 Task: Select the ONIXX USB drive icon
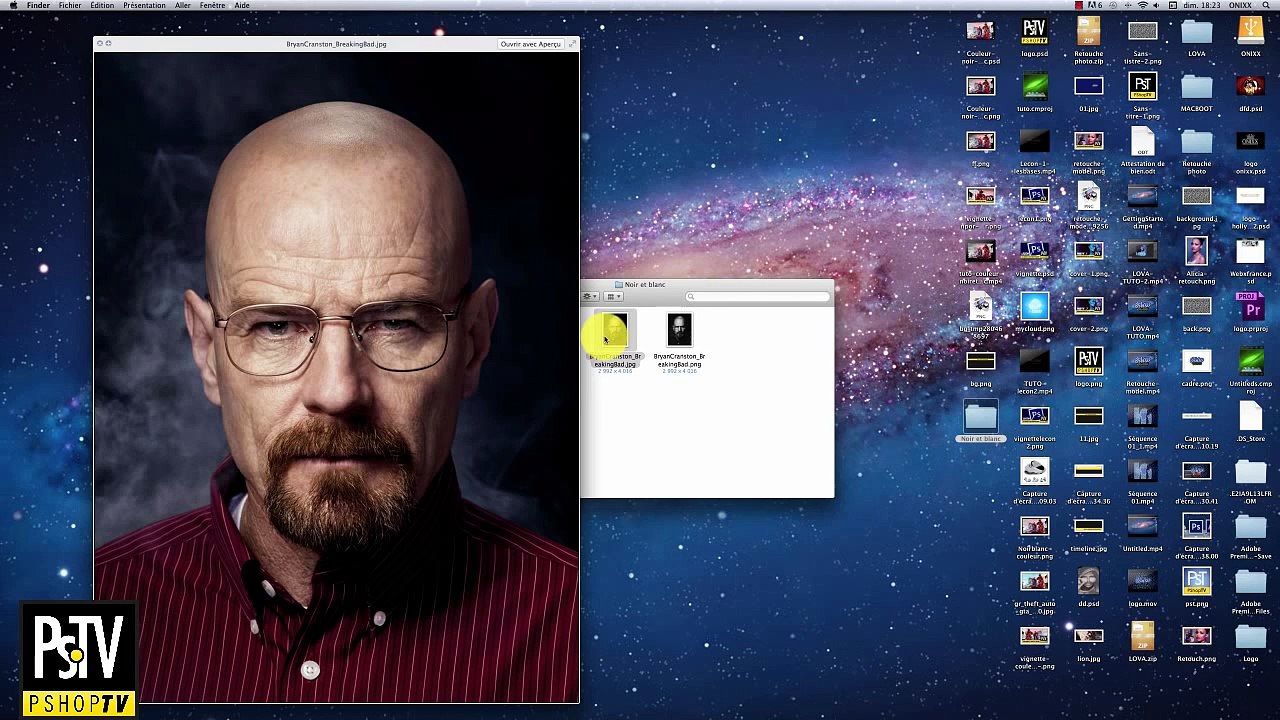tap(1250, 32)
